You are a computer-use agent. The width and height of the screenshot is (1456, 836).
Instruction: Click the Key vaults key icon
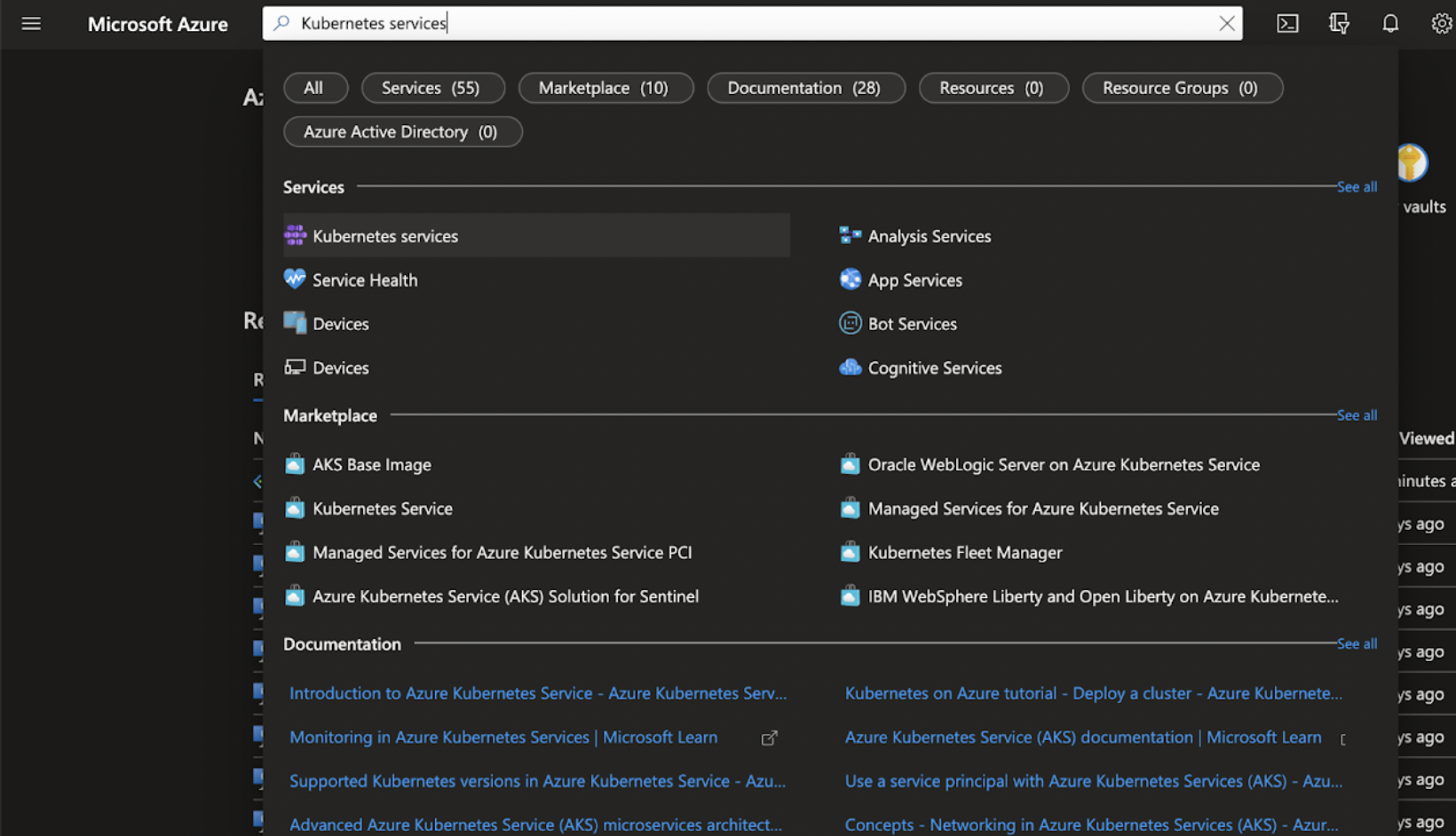point(1412,163)
